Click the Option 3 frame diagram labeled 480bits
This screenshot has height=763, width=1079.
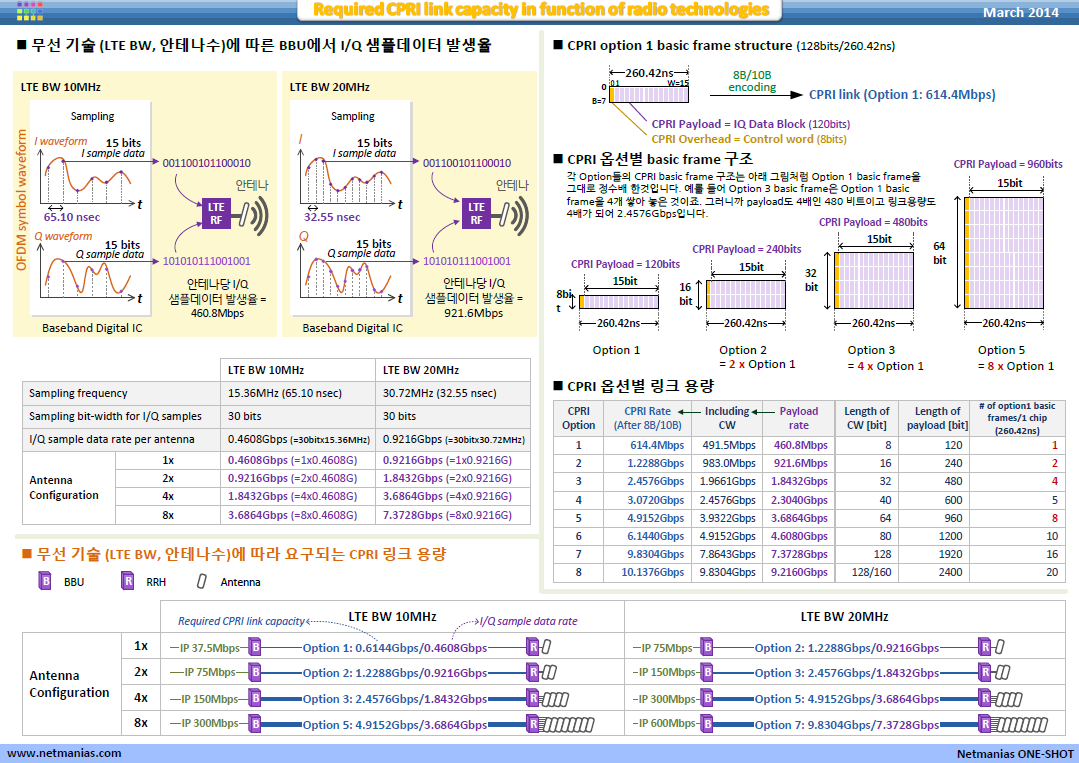click(874, 280)
